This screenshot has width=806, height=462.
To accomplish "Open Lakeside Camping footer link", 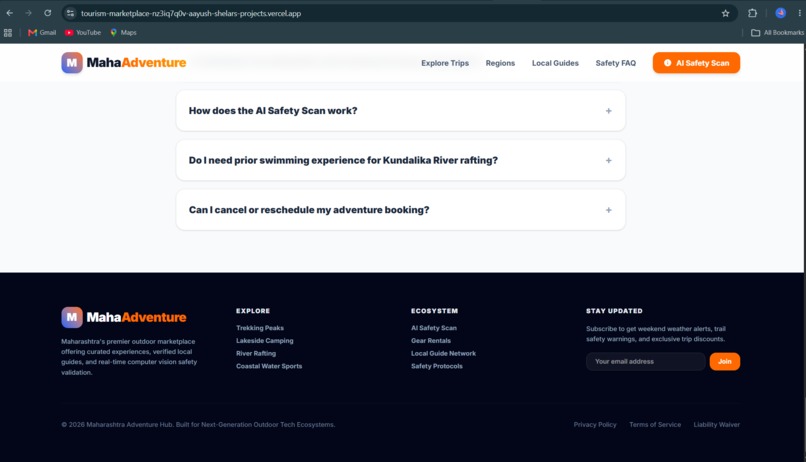I will pos(264,341).
